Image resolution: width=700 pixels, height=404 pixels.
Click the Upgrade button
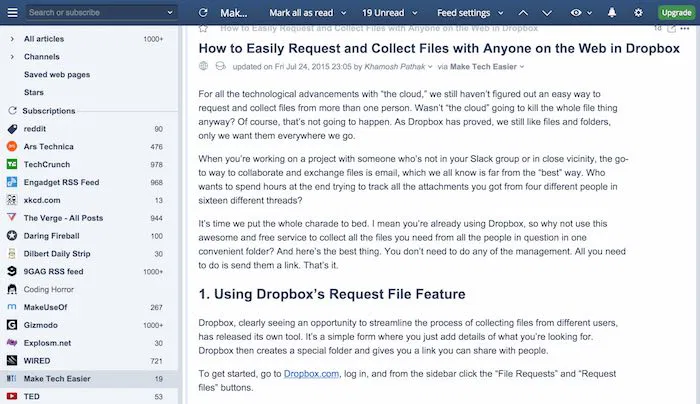pyautogui.click(x=675, y=12)
